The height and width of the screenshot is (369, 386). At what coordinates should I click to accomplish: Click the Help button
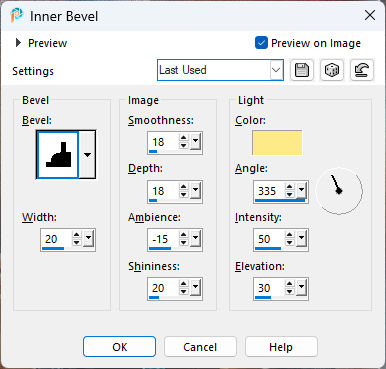tap(281, 347)
